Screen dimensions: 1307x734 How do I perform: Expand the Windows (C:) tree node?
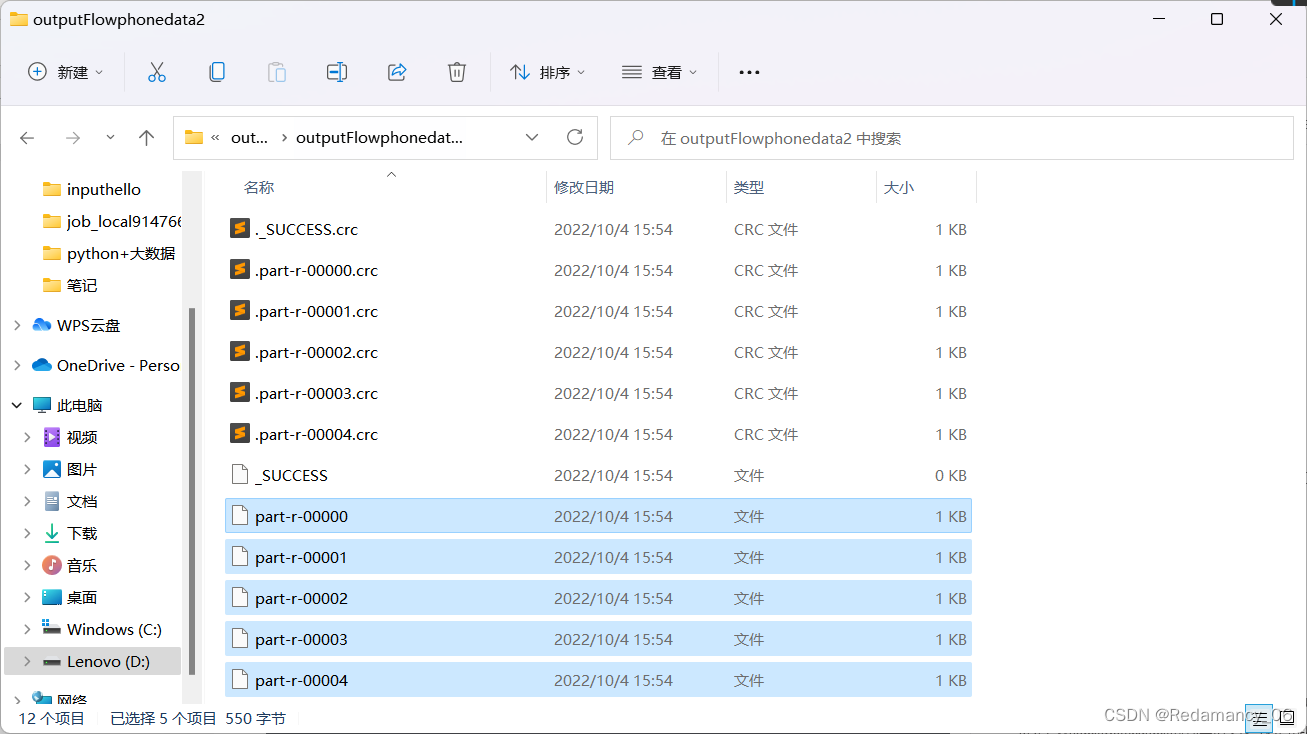click(28, 629)
